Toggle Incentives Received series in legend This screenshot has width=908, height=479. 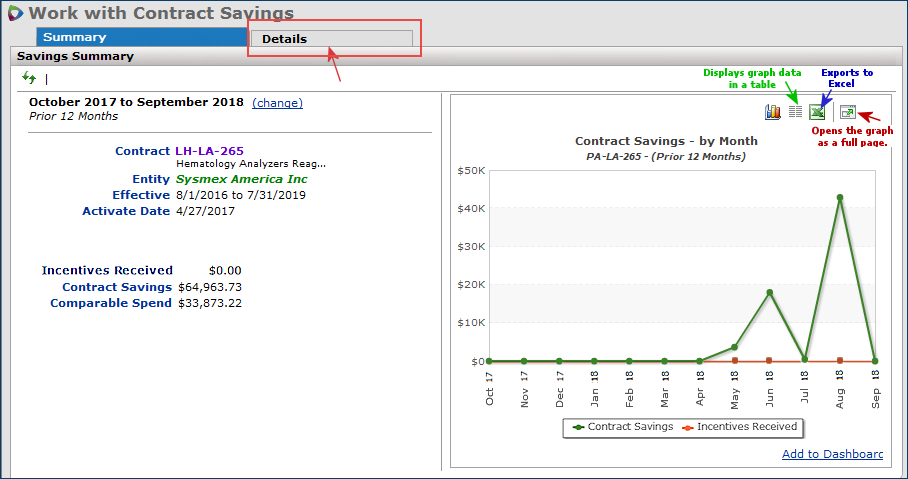[739, 427]
